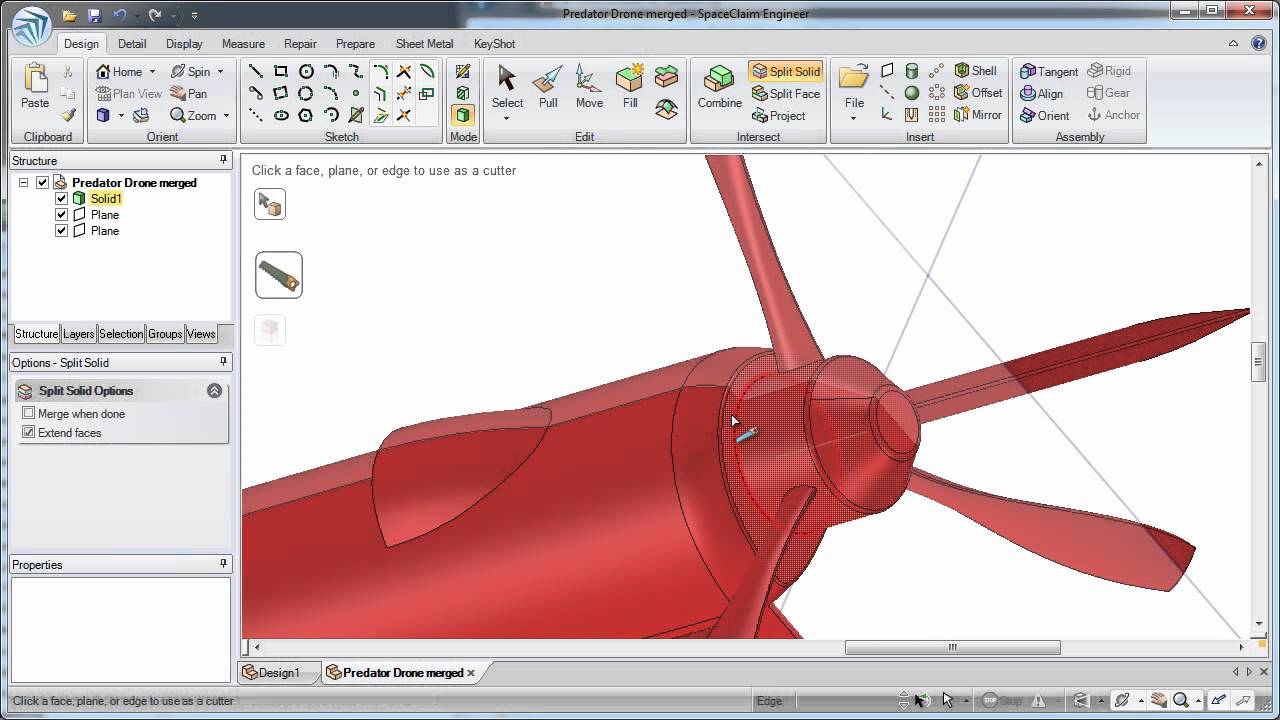The width and height of the screenshot is (1280, 720).
Task: Select Solid1 in the Structure tree
Action: click(x=105, y=198)
